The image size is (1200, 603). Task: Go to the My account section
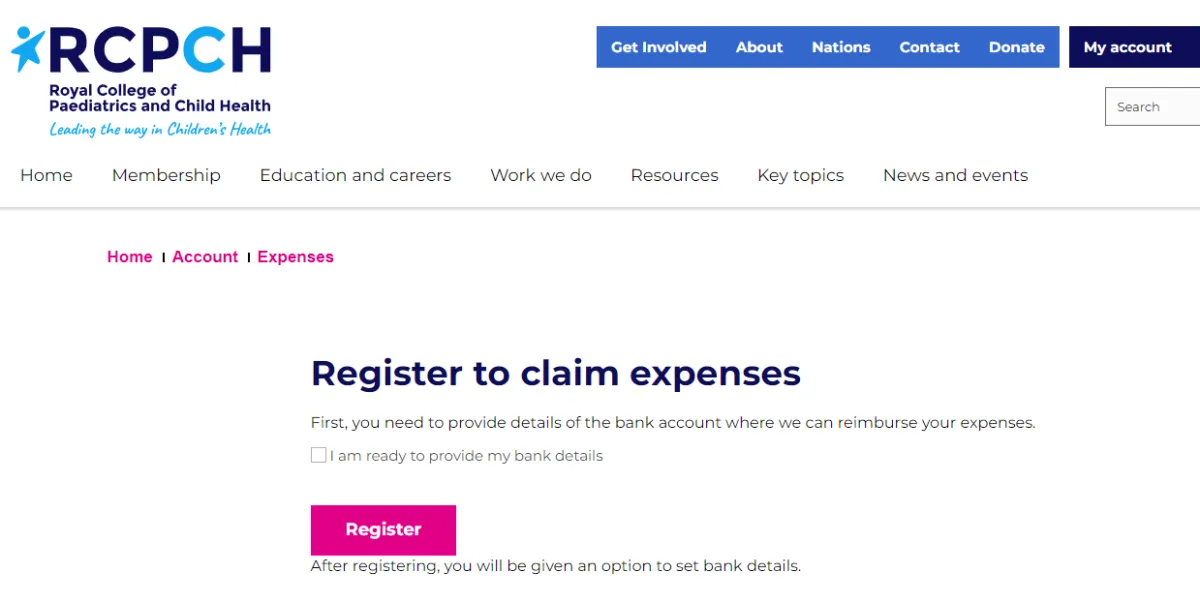coord(1127,46)
